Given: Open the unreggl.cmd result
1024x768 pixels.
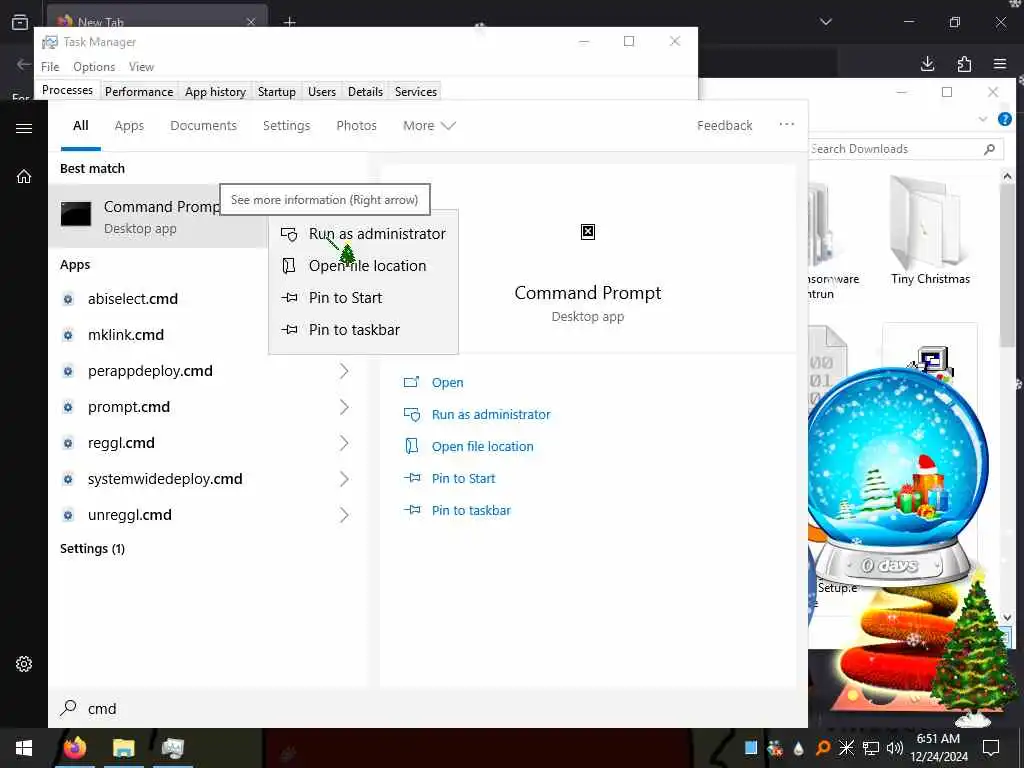Looking at the screenshot, I should point(130,515).
